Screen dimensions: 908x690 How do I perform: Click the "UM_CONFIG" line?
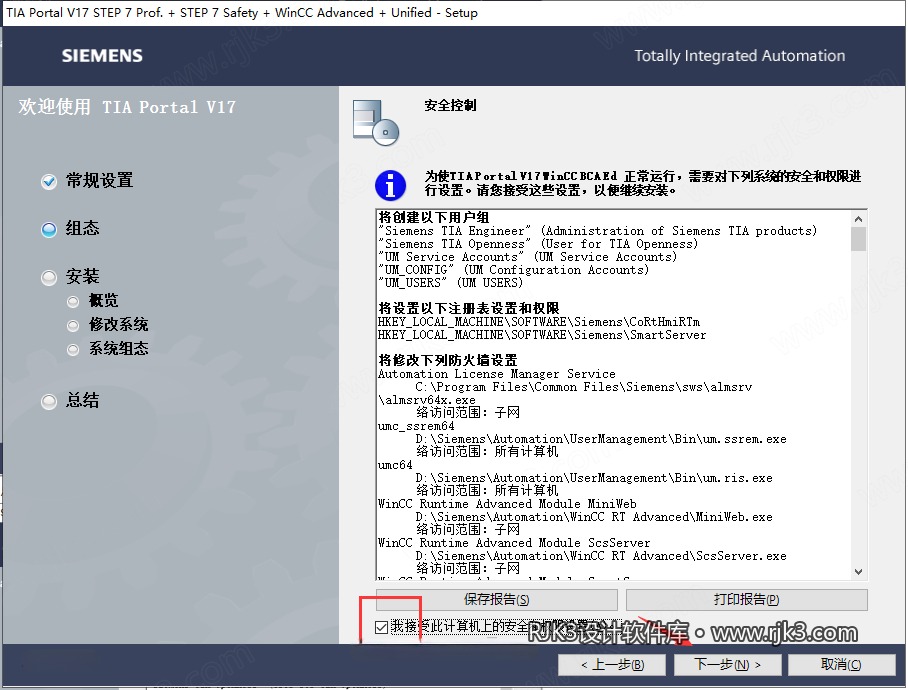[514, 270]
